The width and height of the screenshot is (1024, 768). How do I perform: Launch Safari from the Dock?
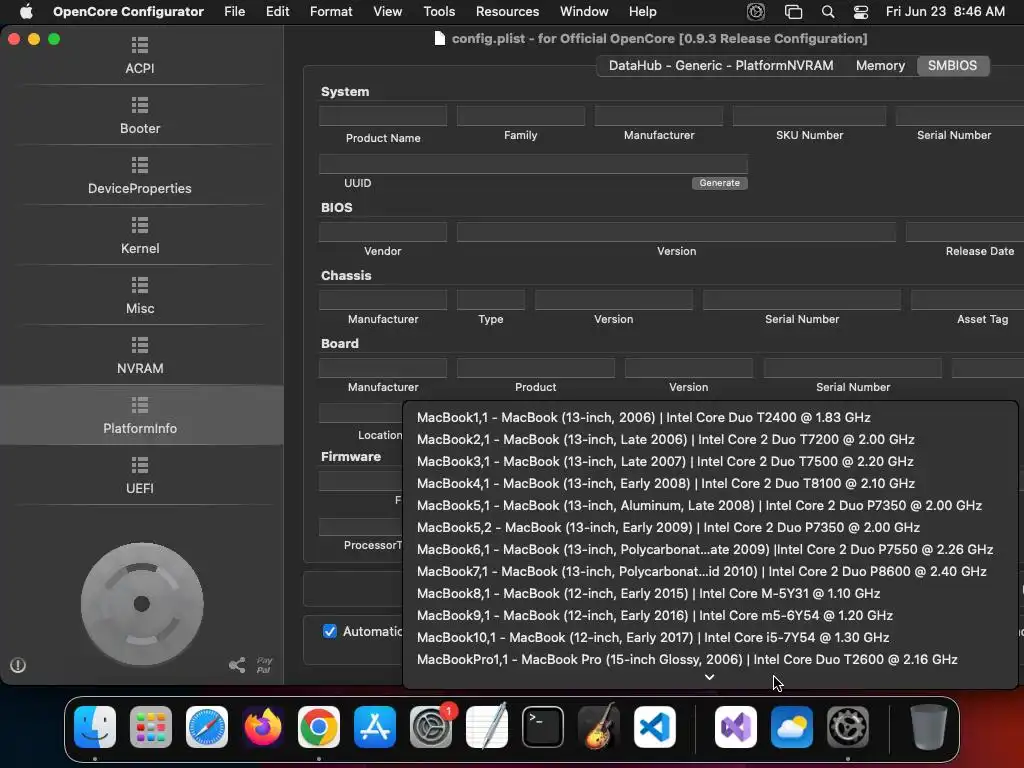pos(207,727)
